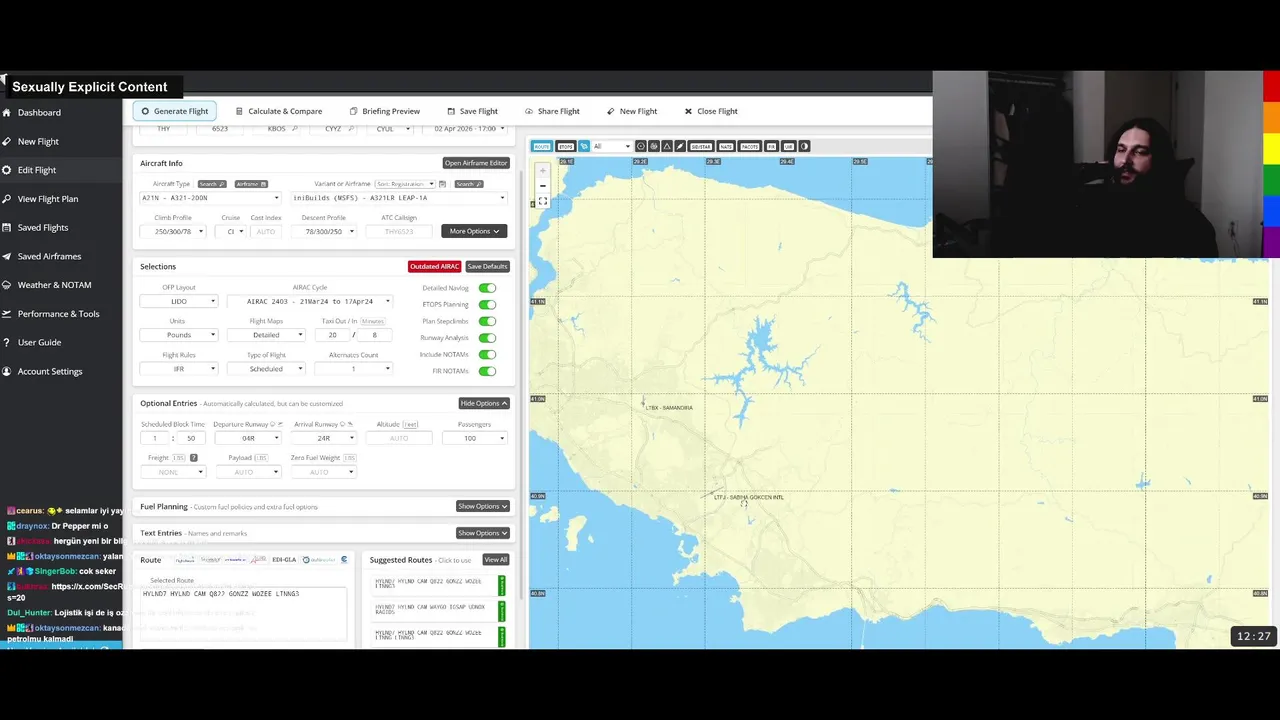Image resolution: width=1280 pixels, height=720 pixels.
Task: Open the Flight Maps Detailed dropdown
Action: [x=266, y=335]
